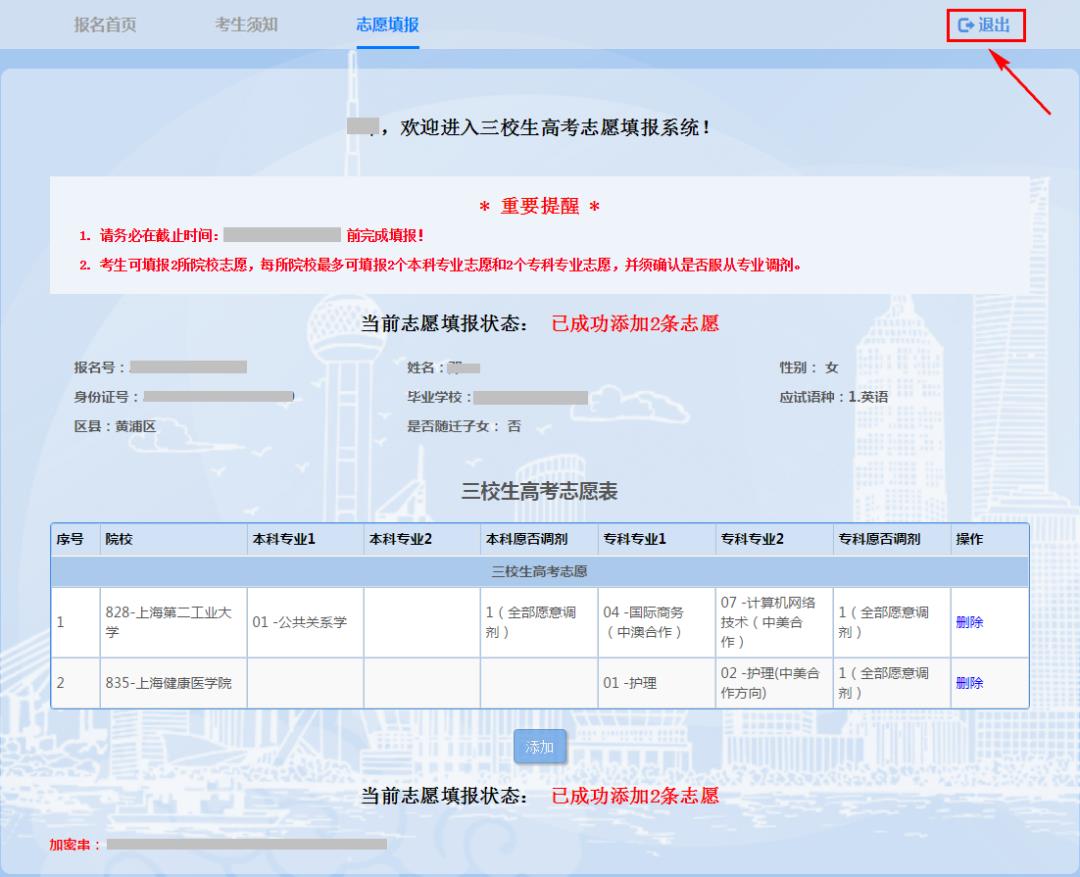Open the 报名首页 tab
1080x877 pixels.
pos(105,25)
